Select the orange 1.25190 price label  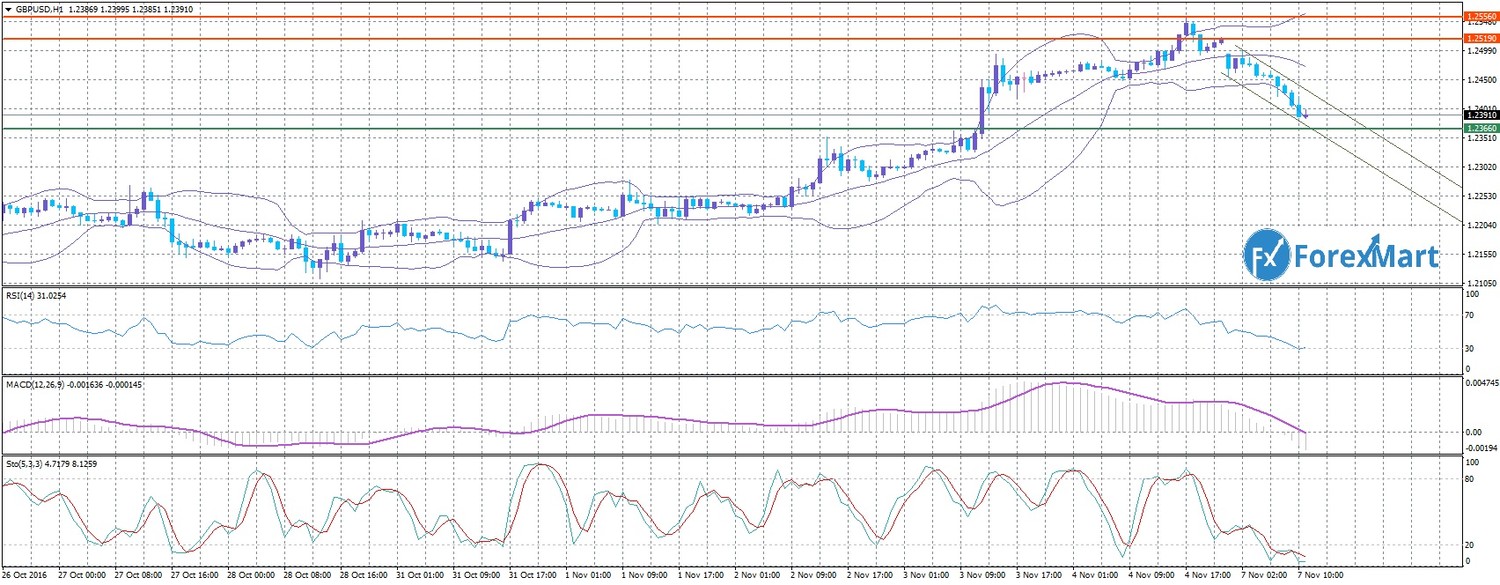tap(1479, 39)
